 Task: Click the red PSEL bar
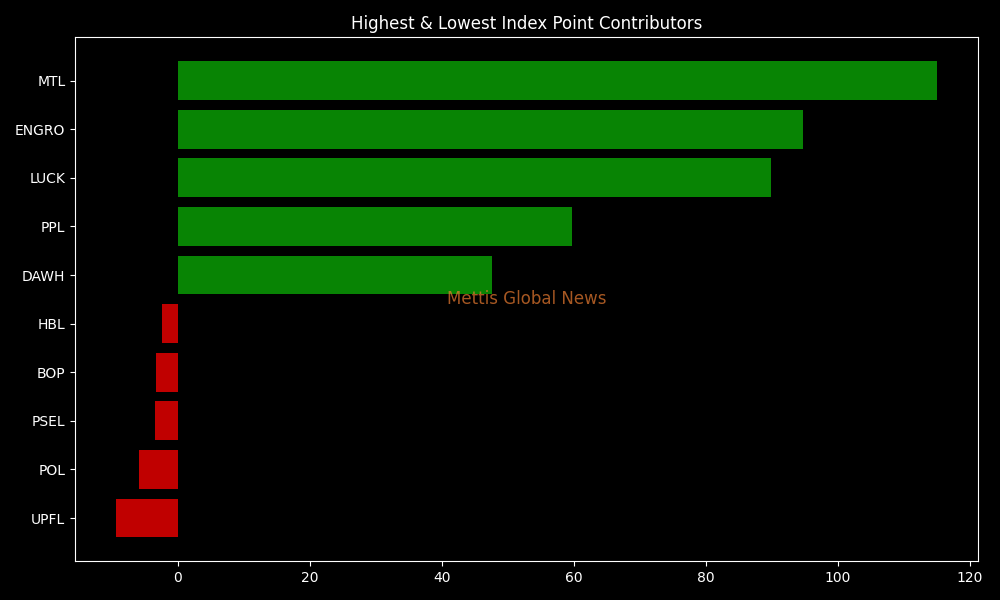pos(166,421)
